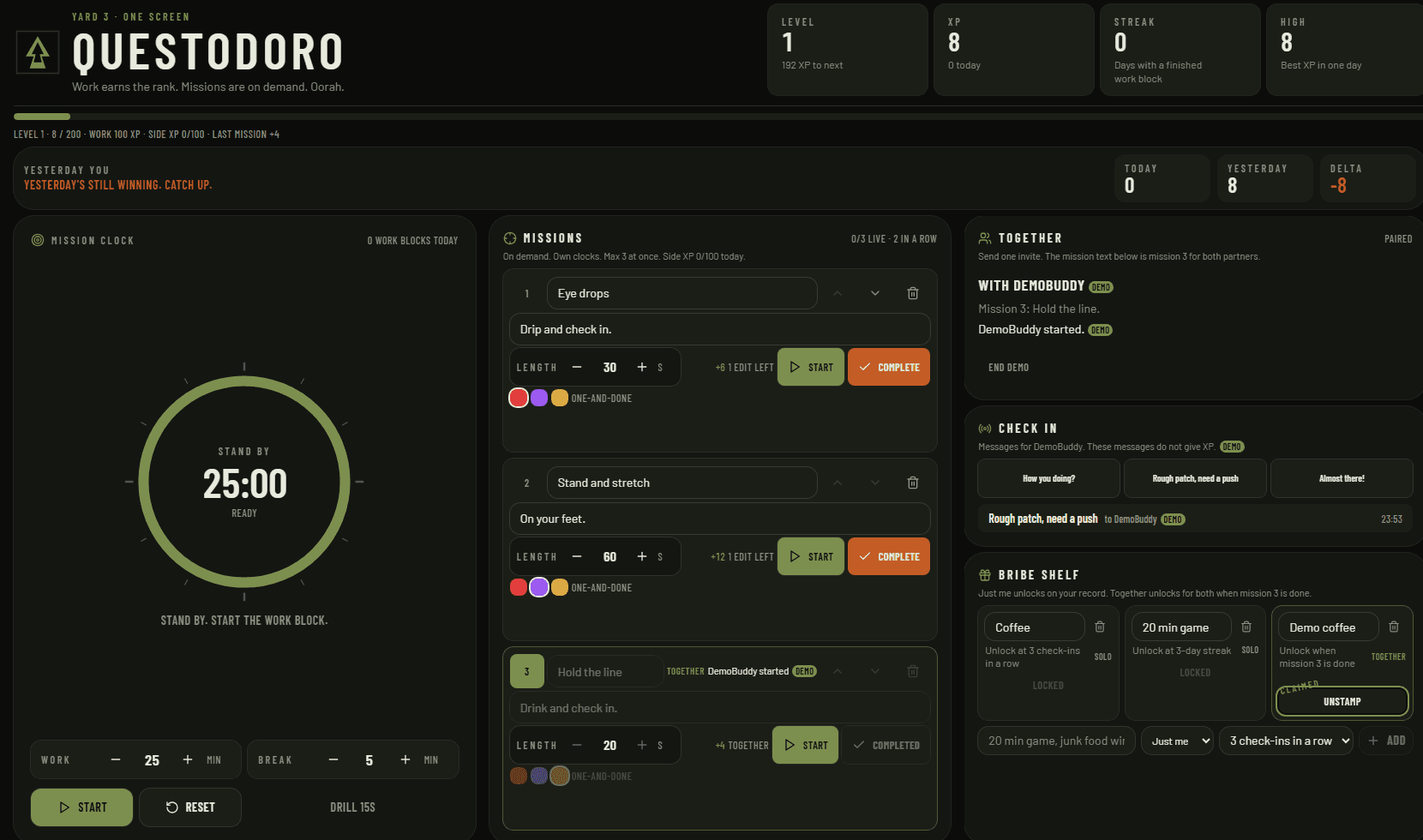Select yellow swatch on Stand and stretch mission
The width and height of the screenshot is (1423, 840).
pos(560,587)
